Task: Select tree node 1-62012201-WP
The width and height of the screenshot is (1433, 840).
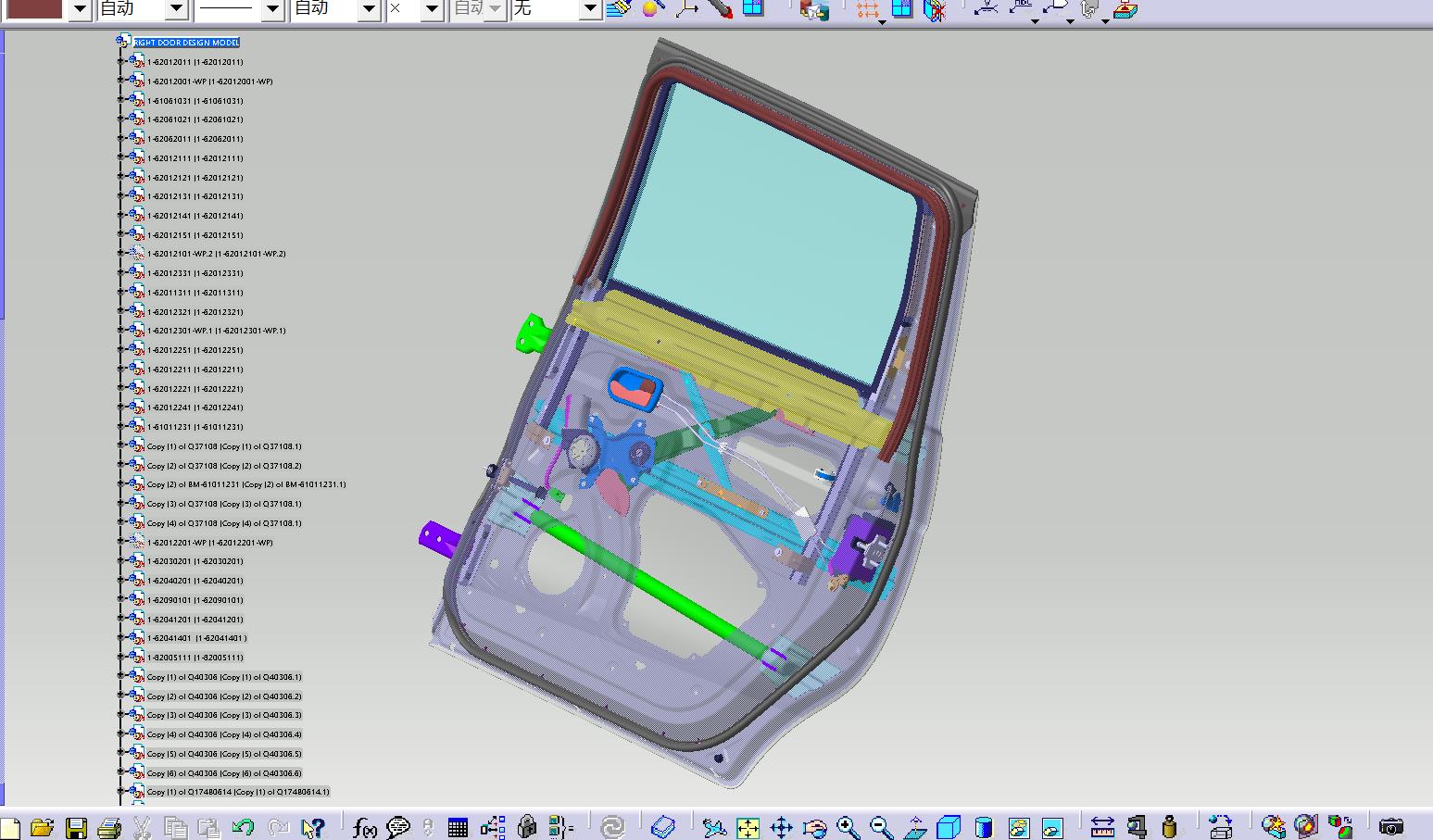Action: coord(210,543)
